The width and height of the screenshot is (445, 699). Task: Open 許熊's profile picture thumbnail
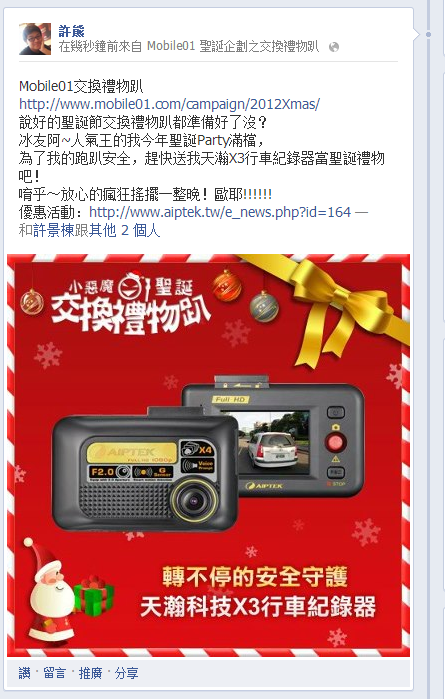coord(35,39)
